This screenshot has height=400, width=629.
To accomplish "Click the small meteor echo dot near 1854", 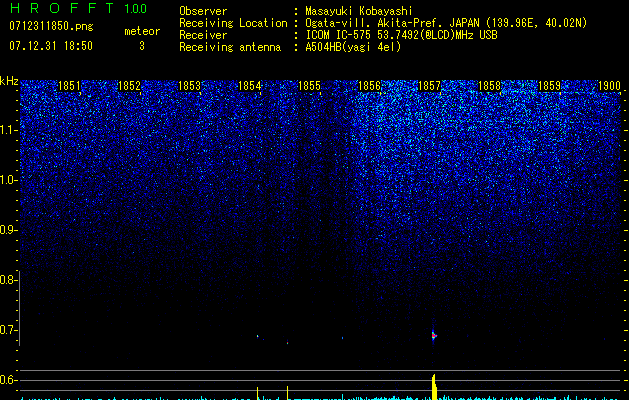I will [258, 336].
